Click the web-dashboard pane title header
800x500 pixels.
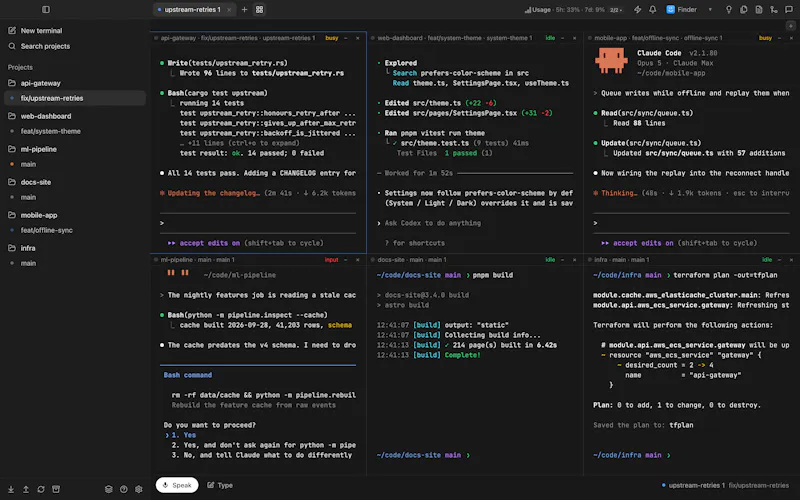455,38
